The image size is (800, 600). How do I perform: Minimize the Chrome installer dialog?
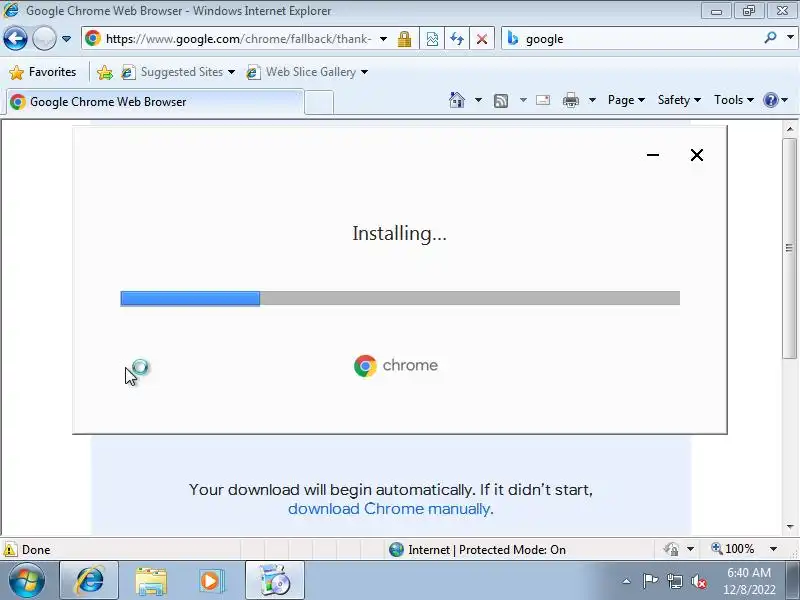(653, 155)
